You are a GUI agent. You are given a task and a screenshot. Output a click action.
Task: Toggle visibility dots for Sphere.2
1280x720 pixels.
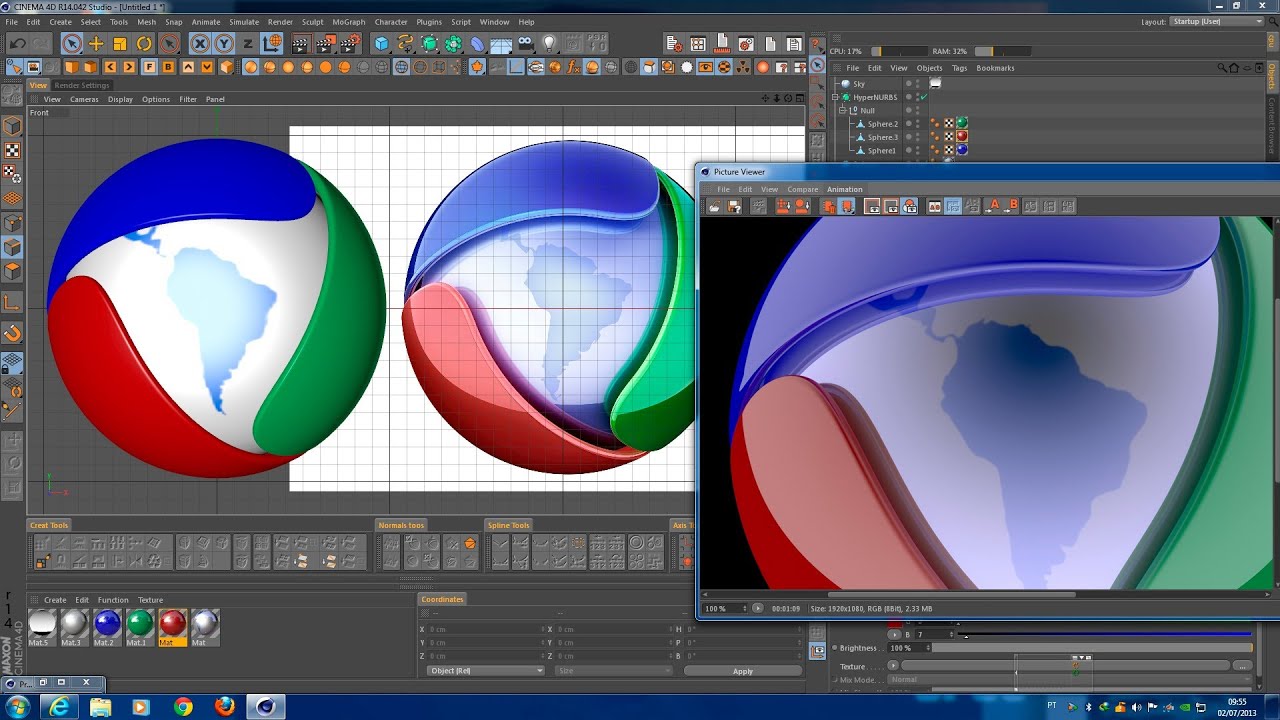[918, 123]
